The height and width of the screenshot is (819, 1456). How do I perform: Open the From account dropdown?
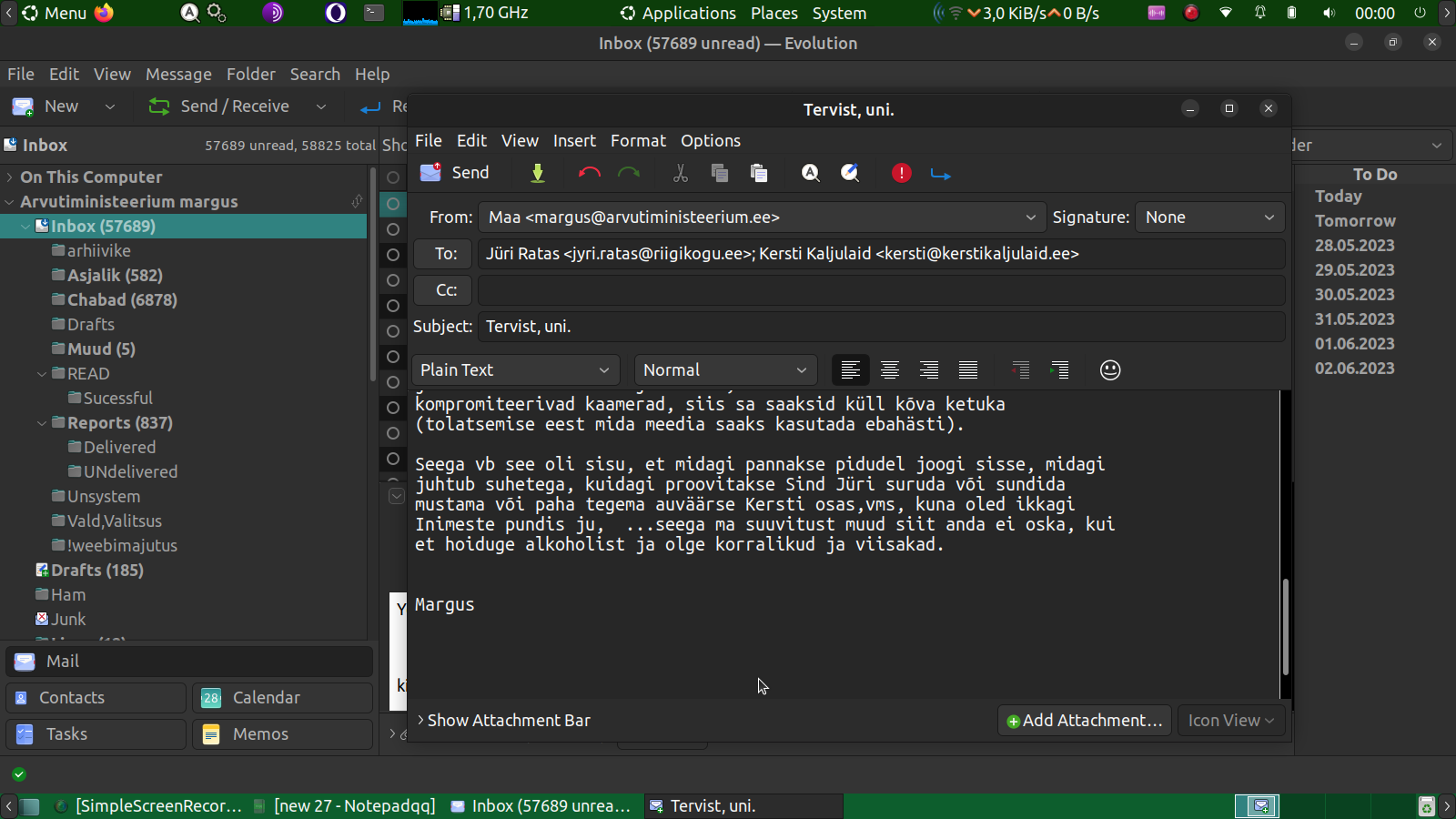(x=763, y=217)
